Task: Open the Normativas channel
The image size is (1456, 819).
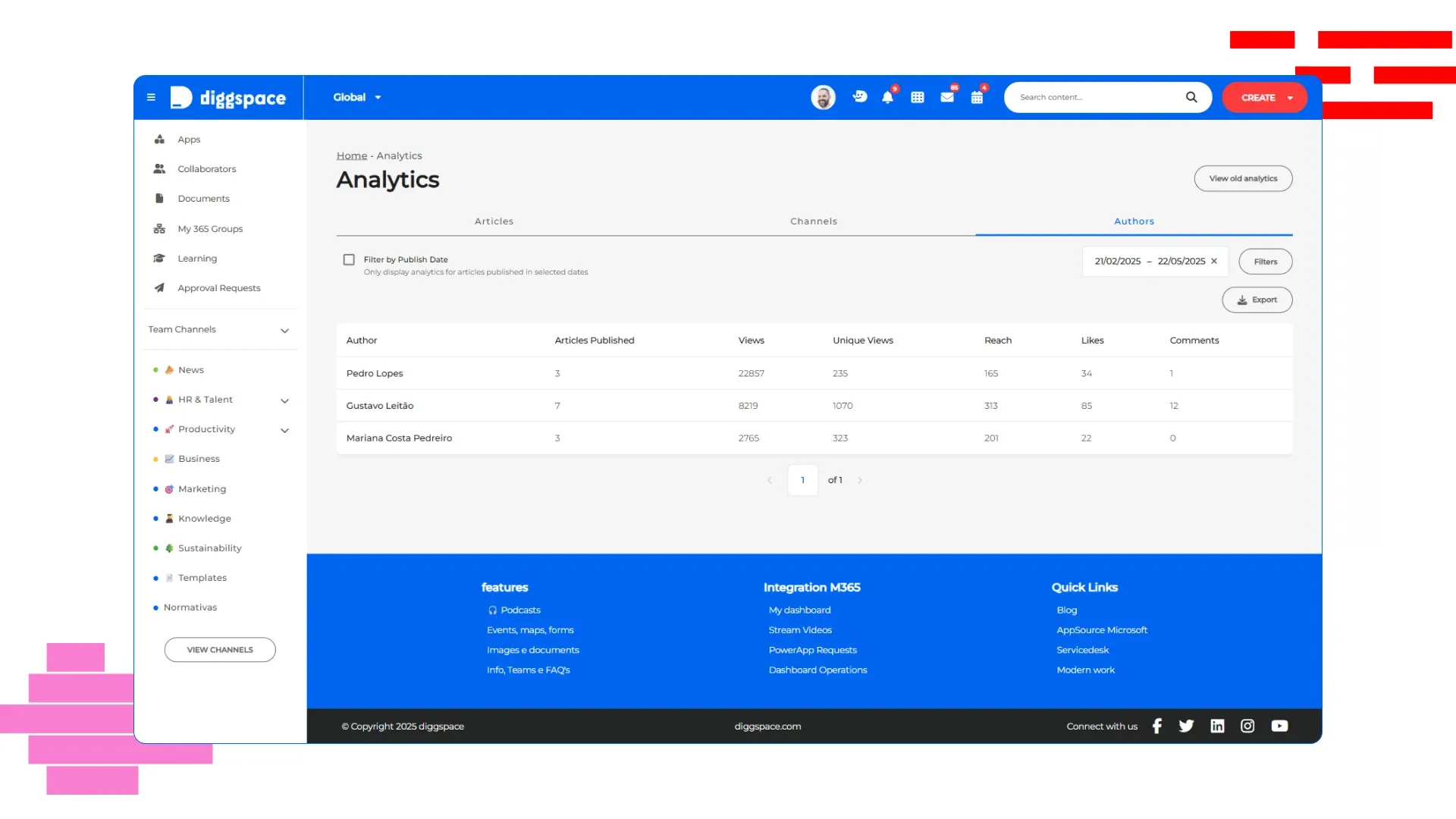Action: [190, 607]
